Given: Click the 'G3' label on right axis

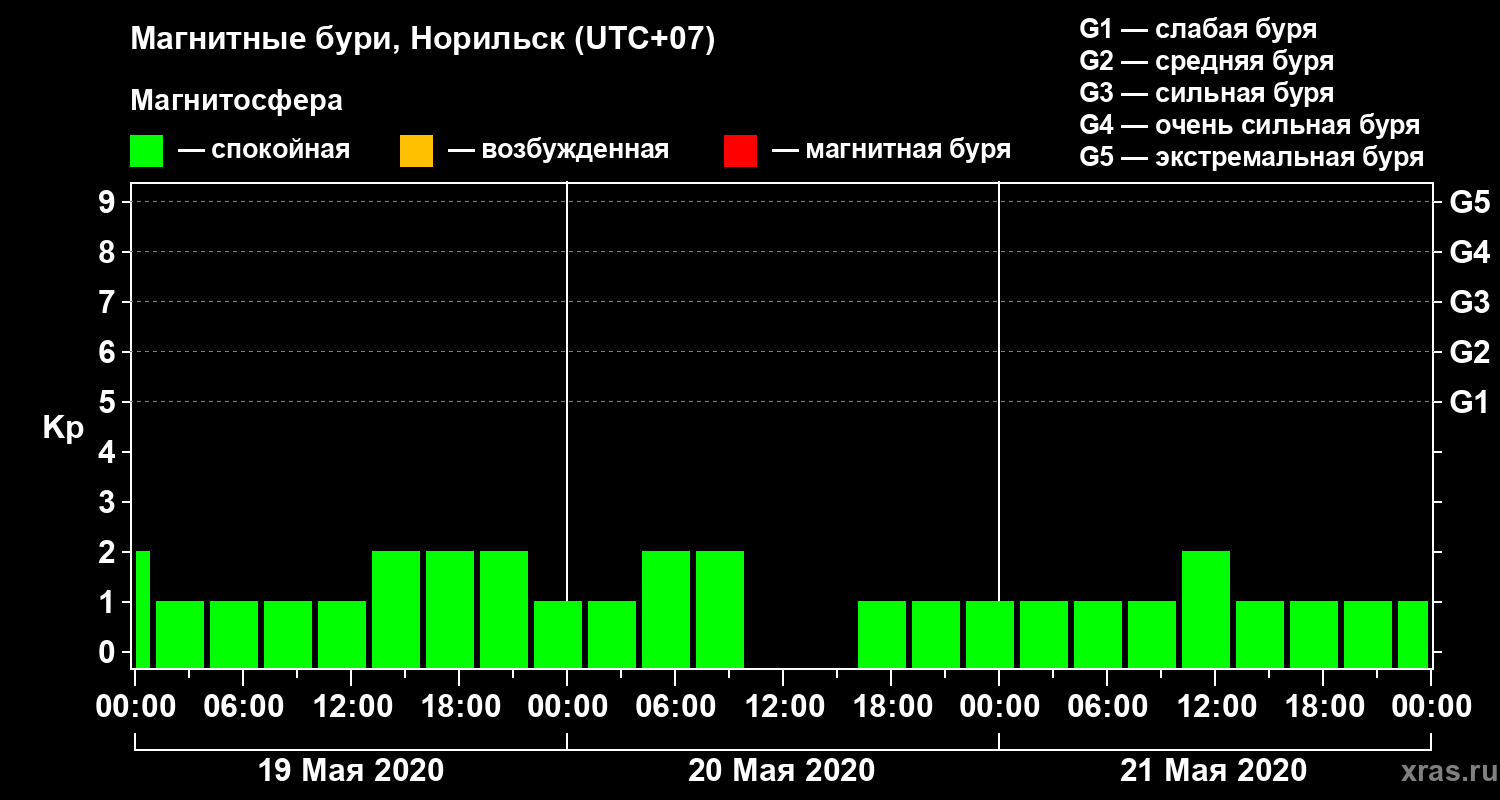Looking at the screenshot, I should coord(1469,302).
